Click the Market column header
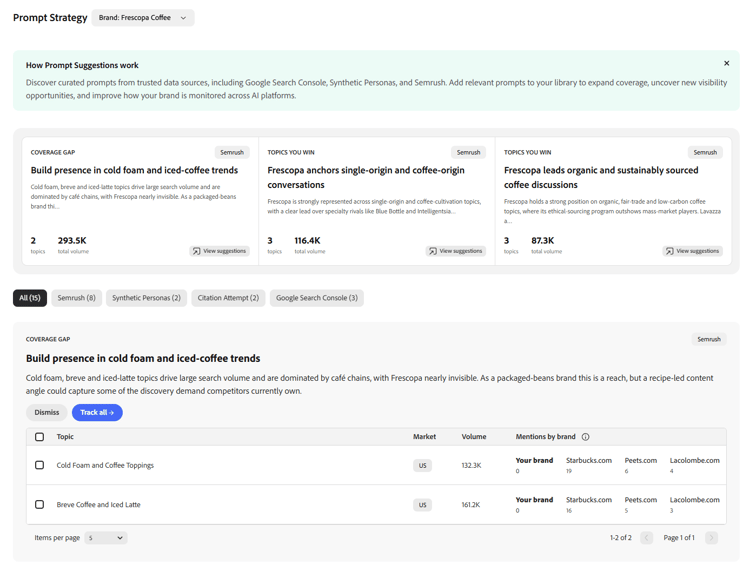The width and height of the screenshot is (750, 566). pyautogui.click(x=424, y=436)
